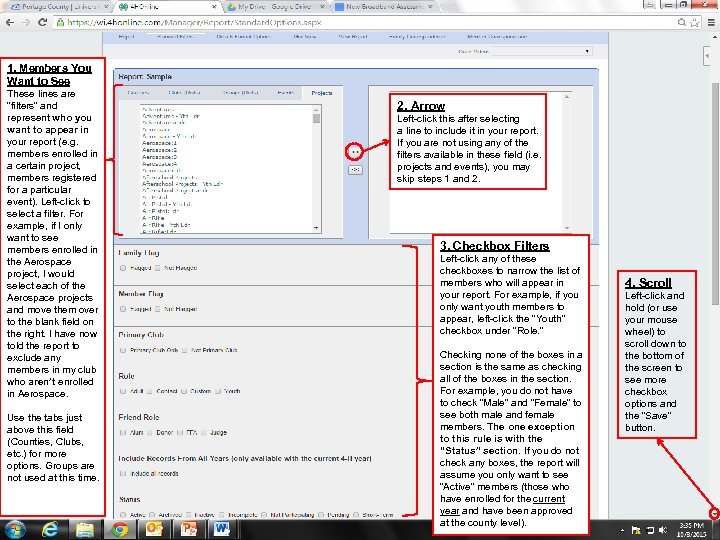720x540 pixels.
Task: Click the taskbar clock showing 3:35 PM
Action: pyautogui.click(x=692, y=530)
